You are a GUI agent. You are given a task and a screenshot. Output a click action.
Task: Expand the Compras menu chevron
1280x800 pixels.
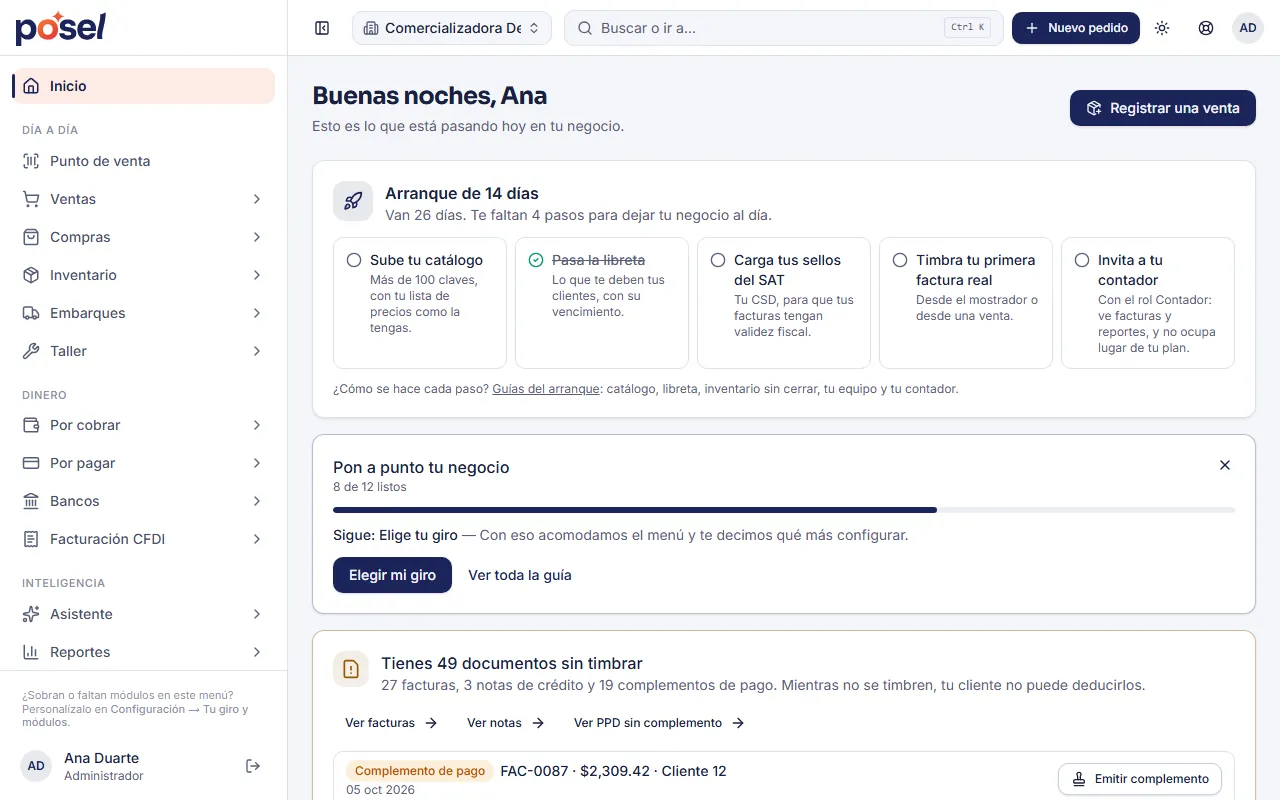(x=257, y=237)
